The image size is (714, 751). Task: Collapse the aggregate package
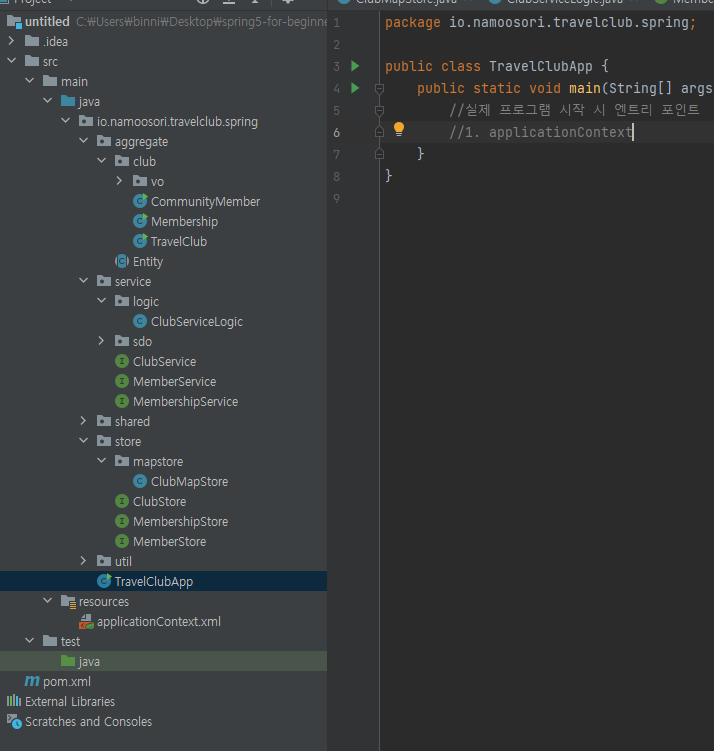(x=83, y=141)
